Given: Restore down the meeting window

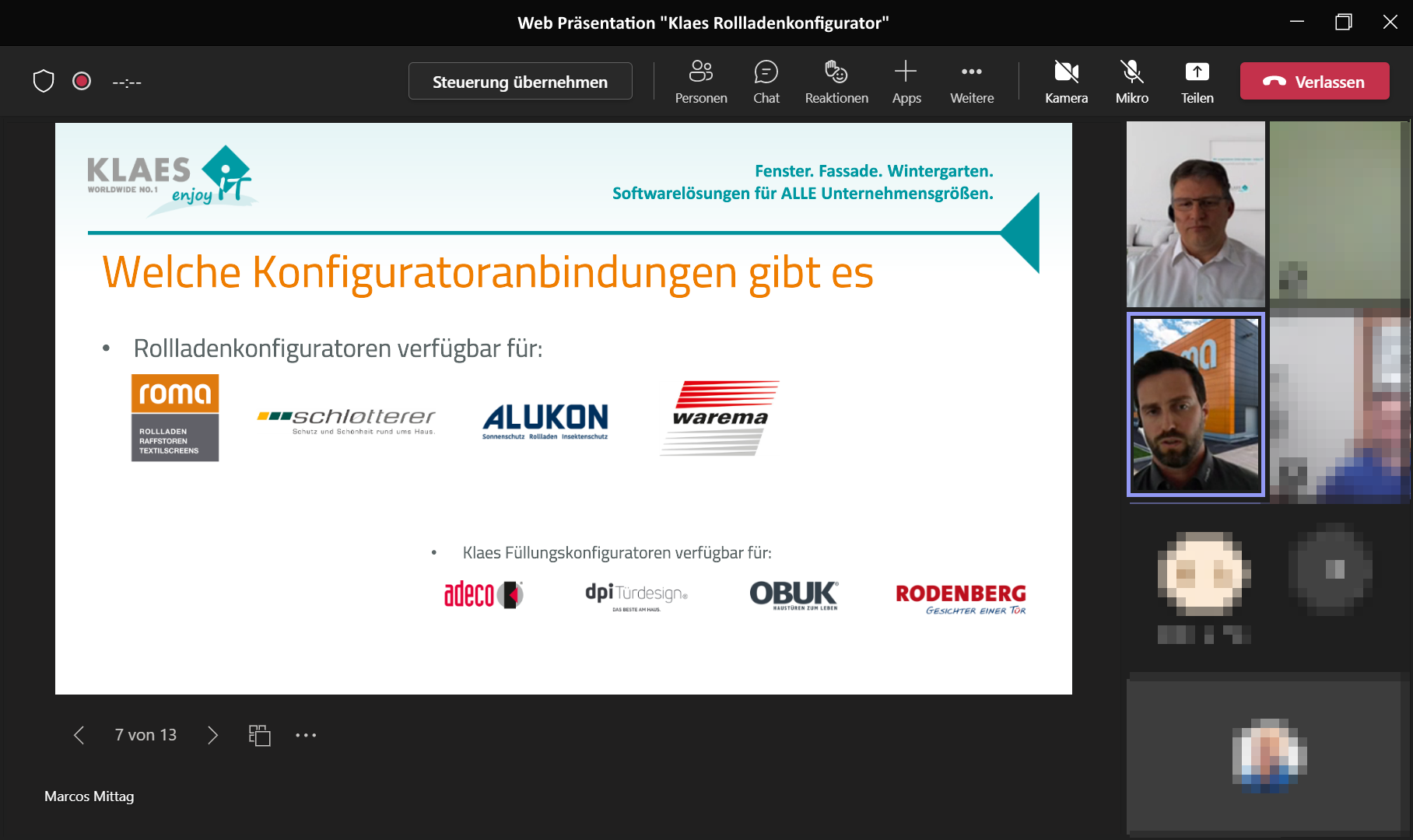Looking at the screenshot, I should (x=1344, y=22).
